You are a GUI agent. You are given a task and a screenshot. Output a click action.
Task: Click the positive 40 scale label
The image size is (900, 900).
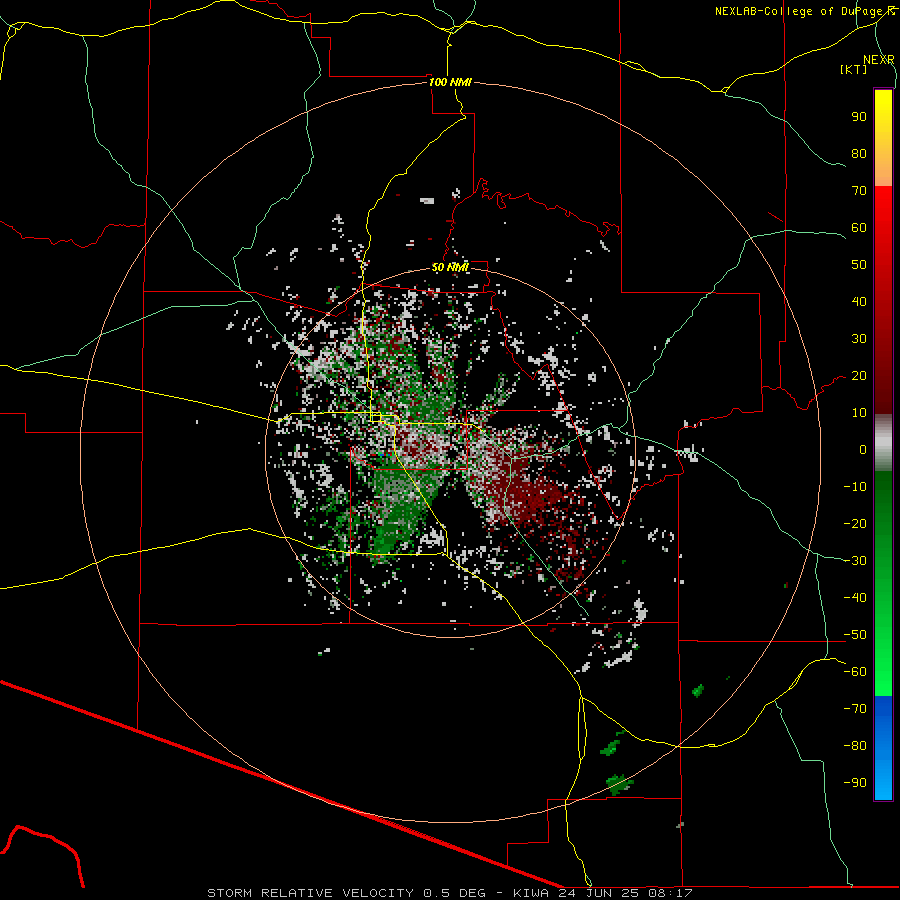(x=859, y=301)
